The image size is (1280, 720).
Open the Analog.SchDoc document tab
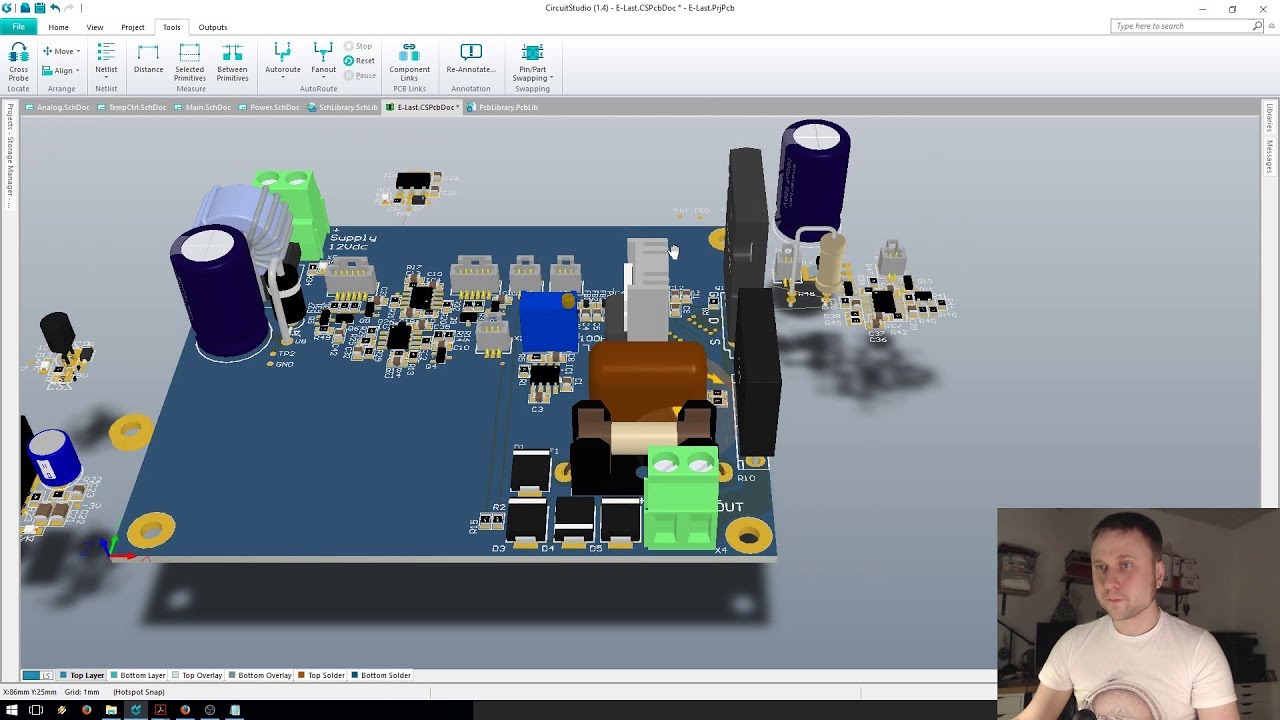(58, 107)
